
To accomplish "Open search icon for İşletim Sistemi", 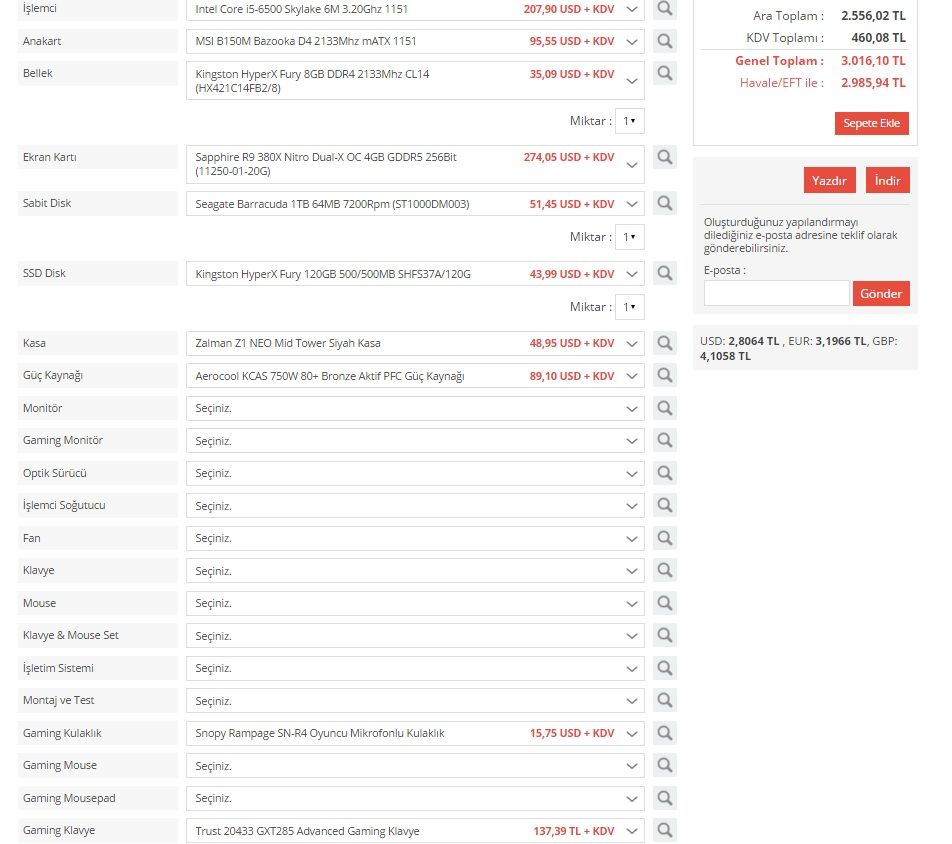I will click(665, 668).
